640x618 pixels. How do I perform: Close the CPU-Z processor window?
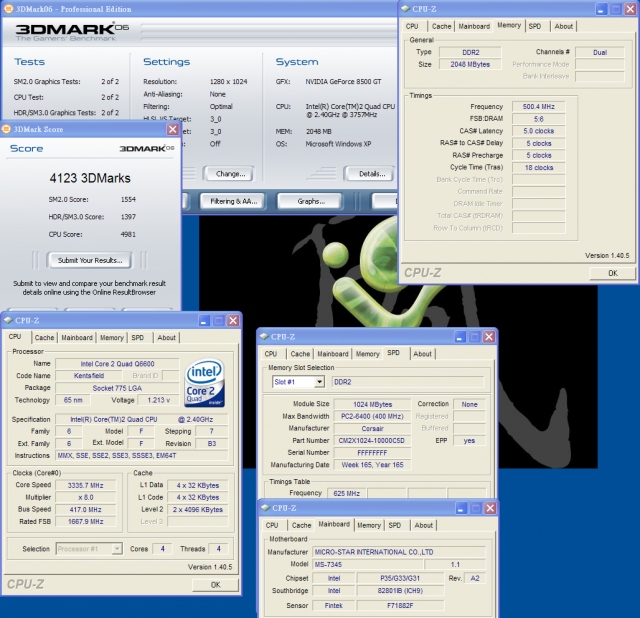(233, 320)
